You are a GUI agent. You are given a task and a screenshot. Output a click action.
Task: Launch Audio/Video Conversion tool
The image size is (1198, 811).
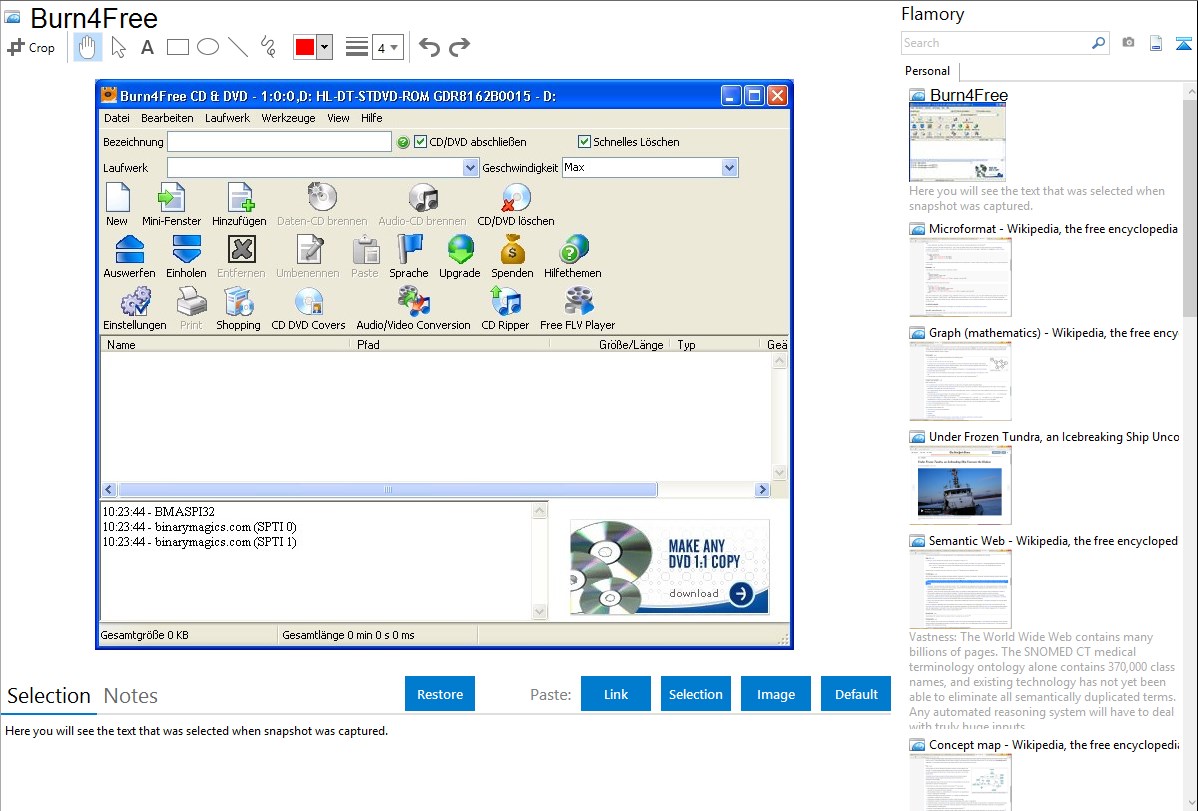[x=413, y=309]
